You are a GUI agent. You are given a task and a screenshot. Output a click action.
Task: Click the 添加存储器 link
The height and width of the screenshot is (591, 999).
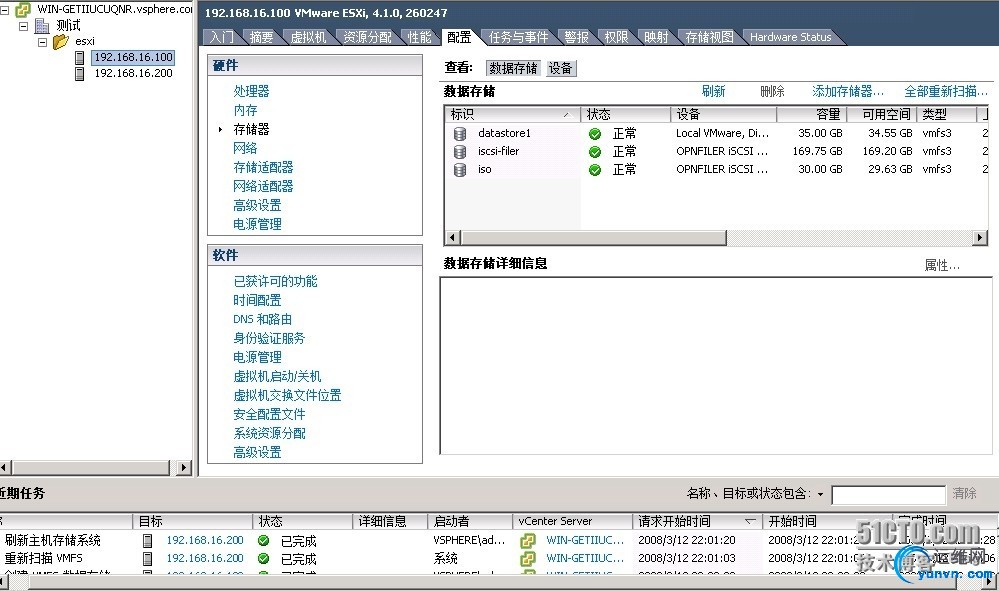tap(847, 91)
